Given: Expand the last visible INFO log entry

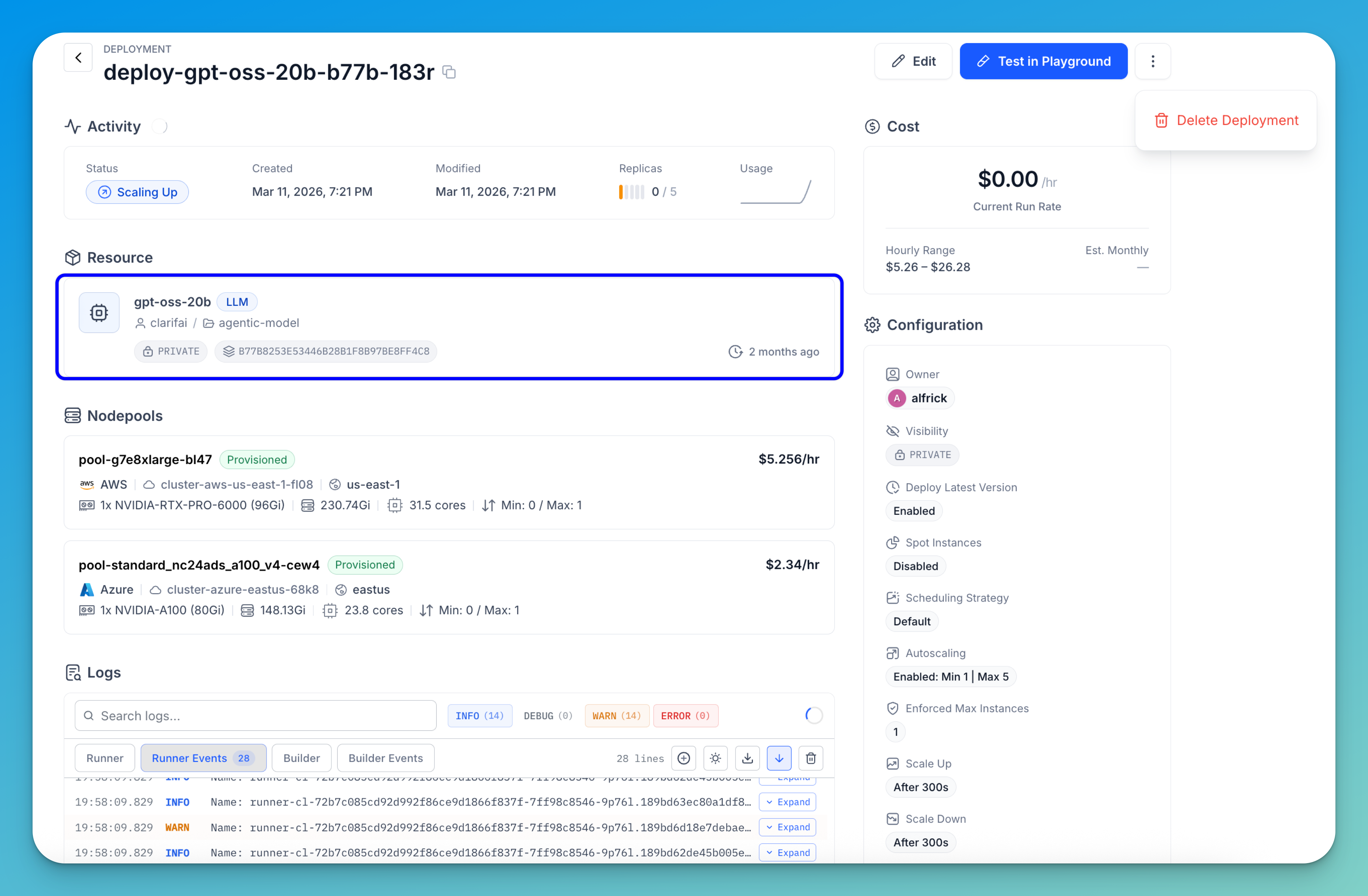Looking at the screenshot, I should [787, 852].
